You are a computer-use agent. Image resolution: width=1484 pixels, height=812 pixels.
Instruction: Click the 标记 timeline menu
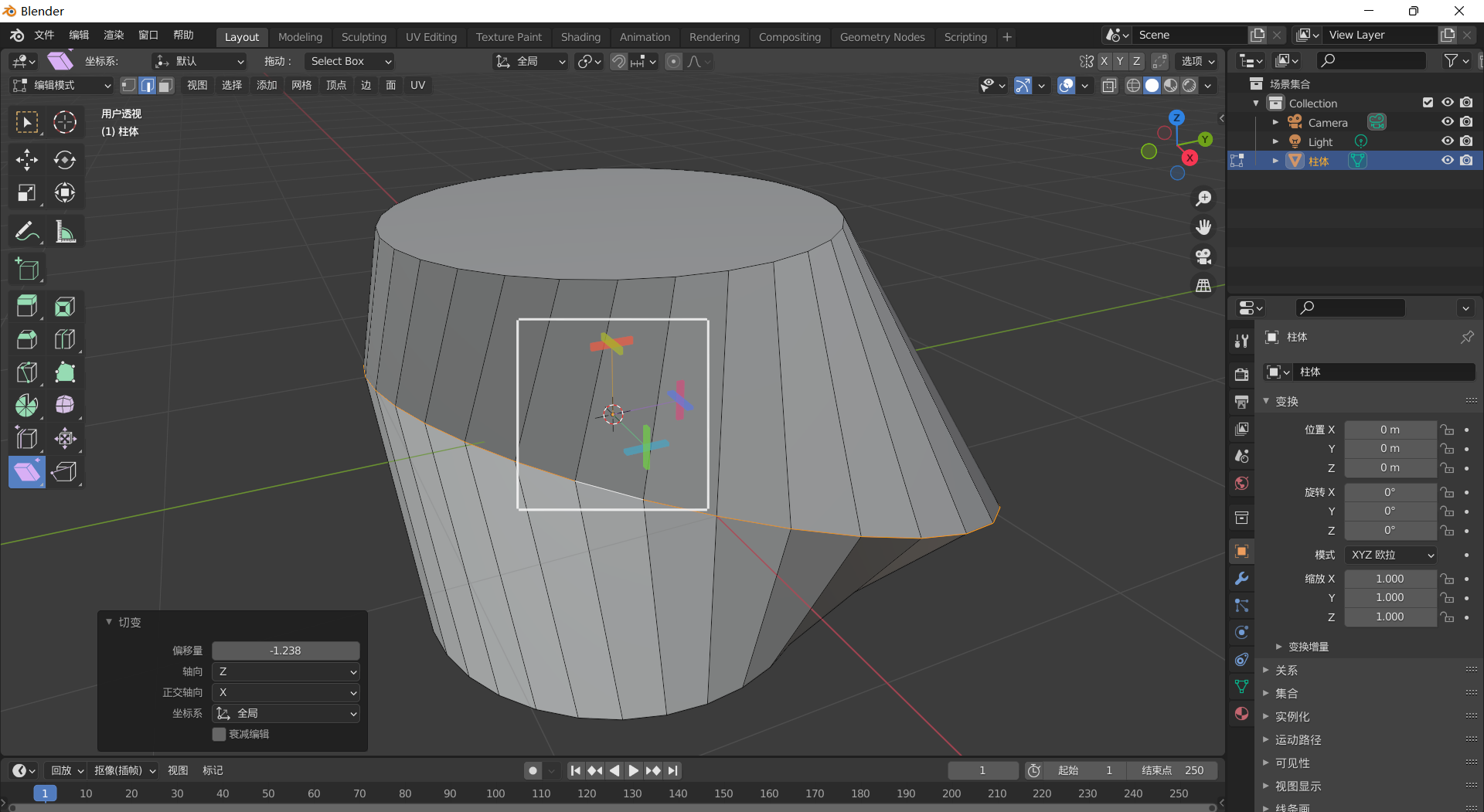point(213,770)
